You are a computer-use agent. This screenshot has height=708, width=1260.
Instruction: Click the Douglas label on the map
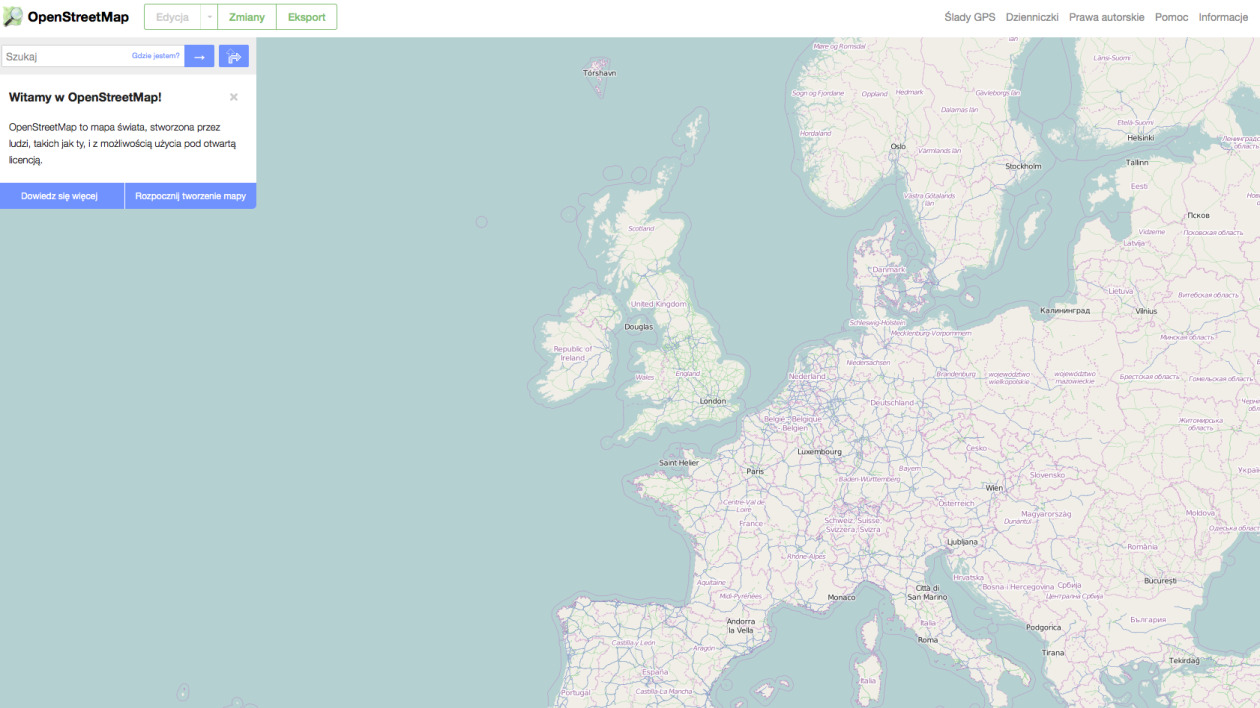(x=638, y=326)
